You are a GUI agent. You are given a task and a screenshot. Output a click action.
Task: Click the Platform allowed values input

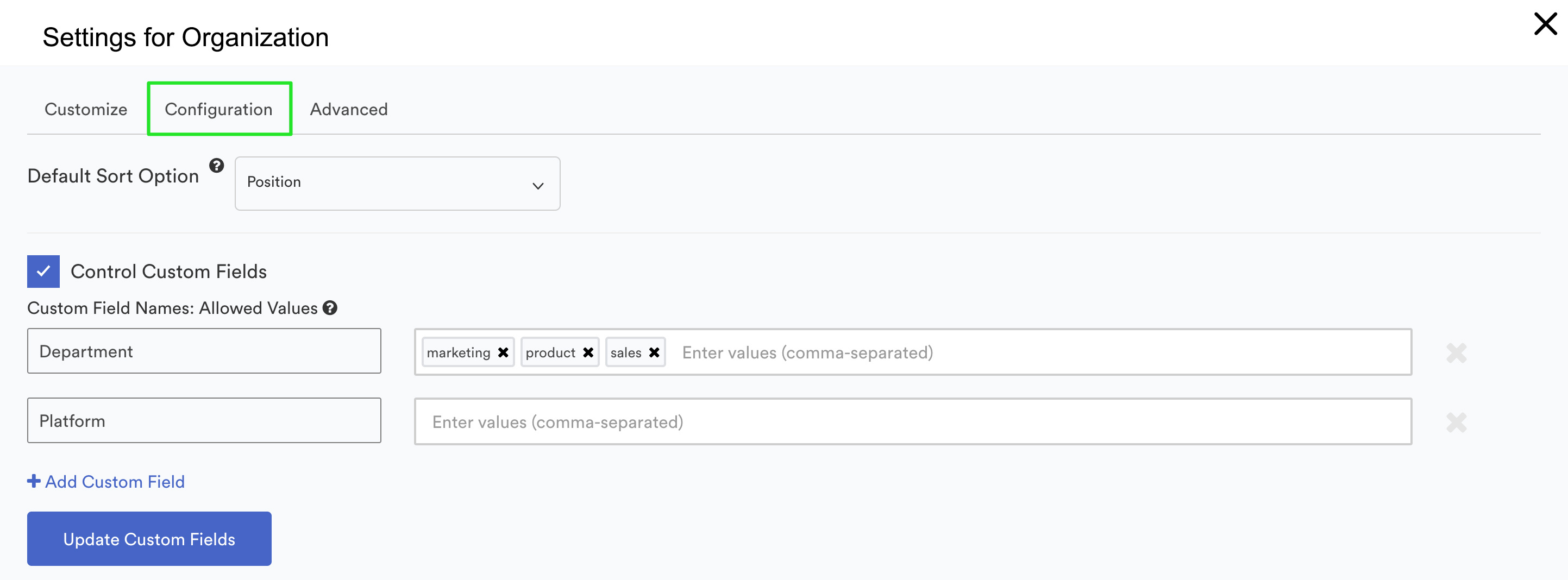click(x=913, y=422)
